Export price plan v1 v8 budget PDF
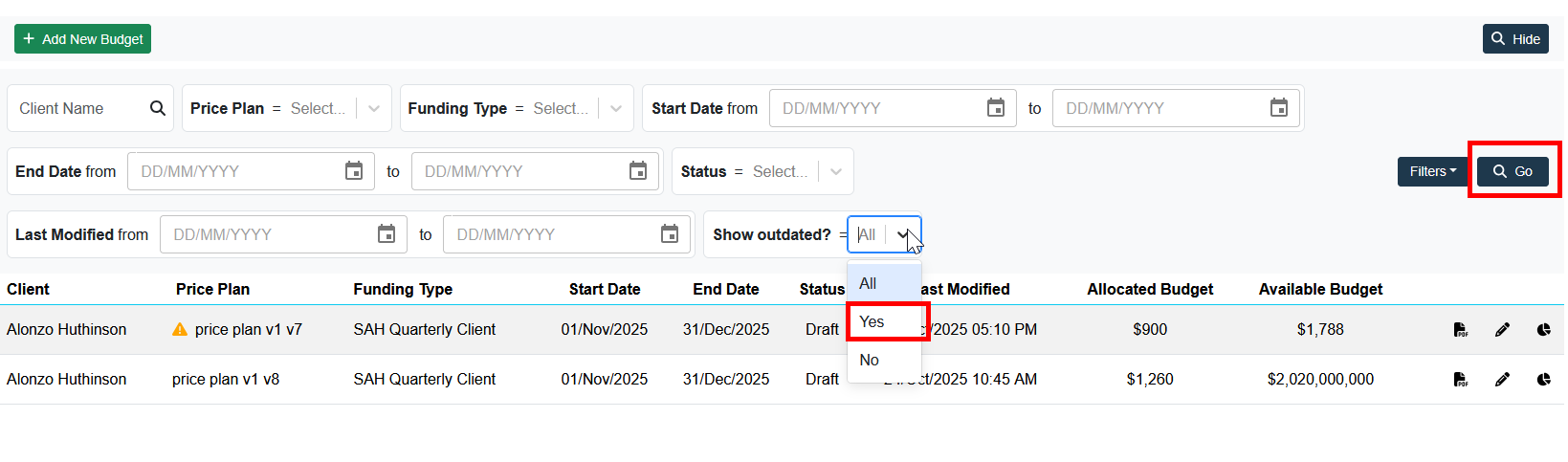This screenshot has width=1568, height=462. 1460,380
